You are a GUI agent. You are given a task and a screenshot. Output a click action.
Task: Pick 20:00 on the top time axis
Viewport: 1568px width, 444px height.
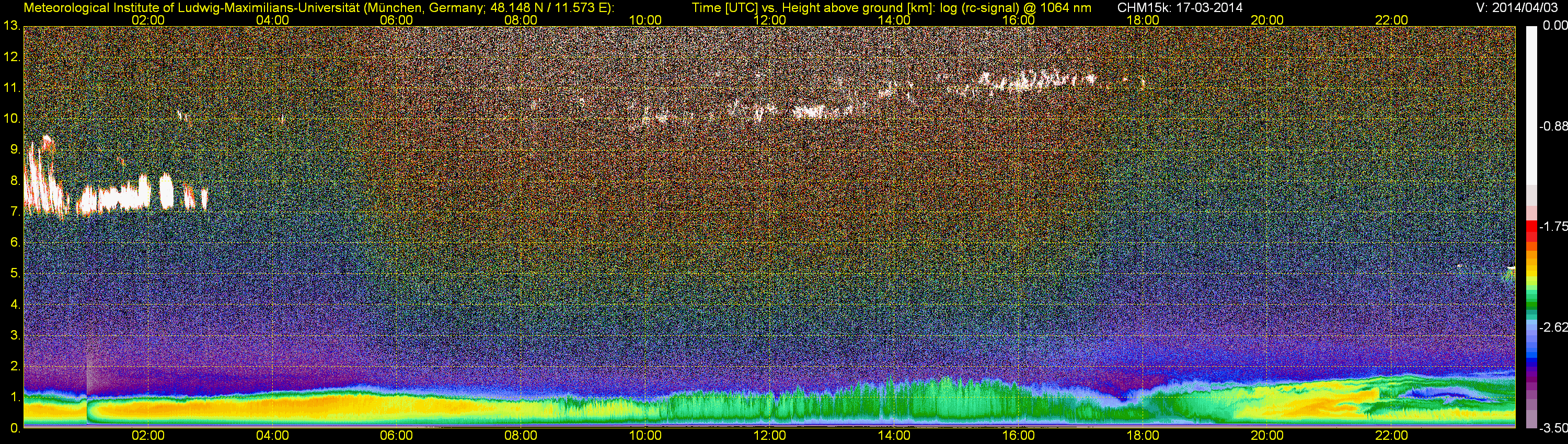coord(1267,20)
